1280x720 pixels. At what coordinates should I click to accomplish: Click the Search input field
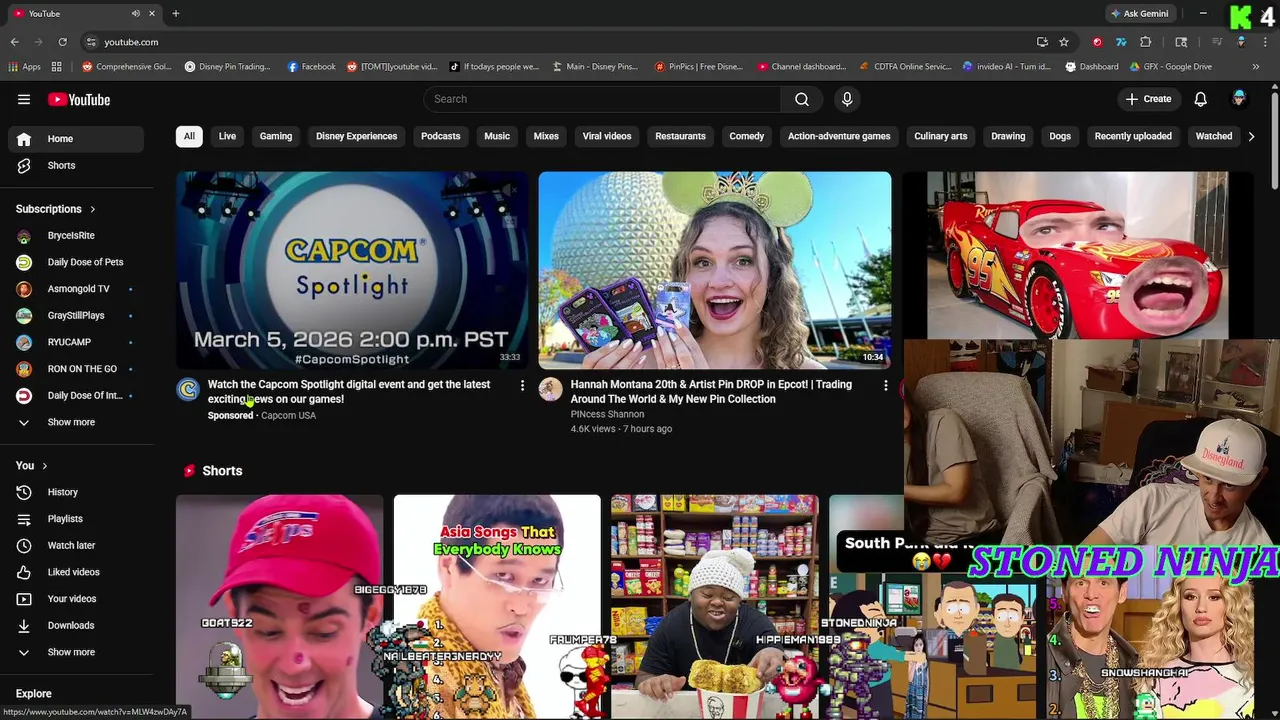[x=603, y=99]
